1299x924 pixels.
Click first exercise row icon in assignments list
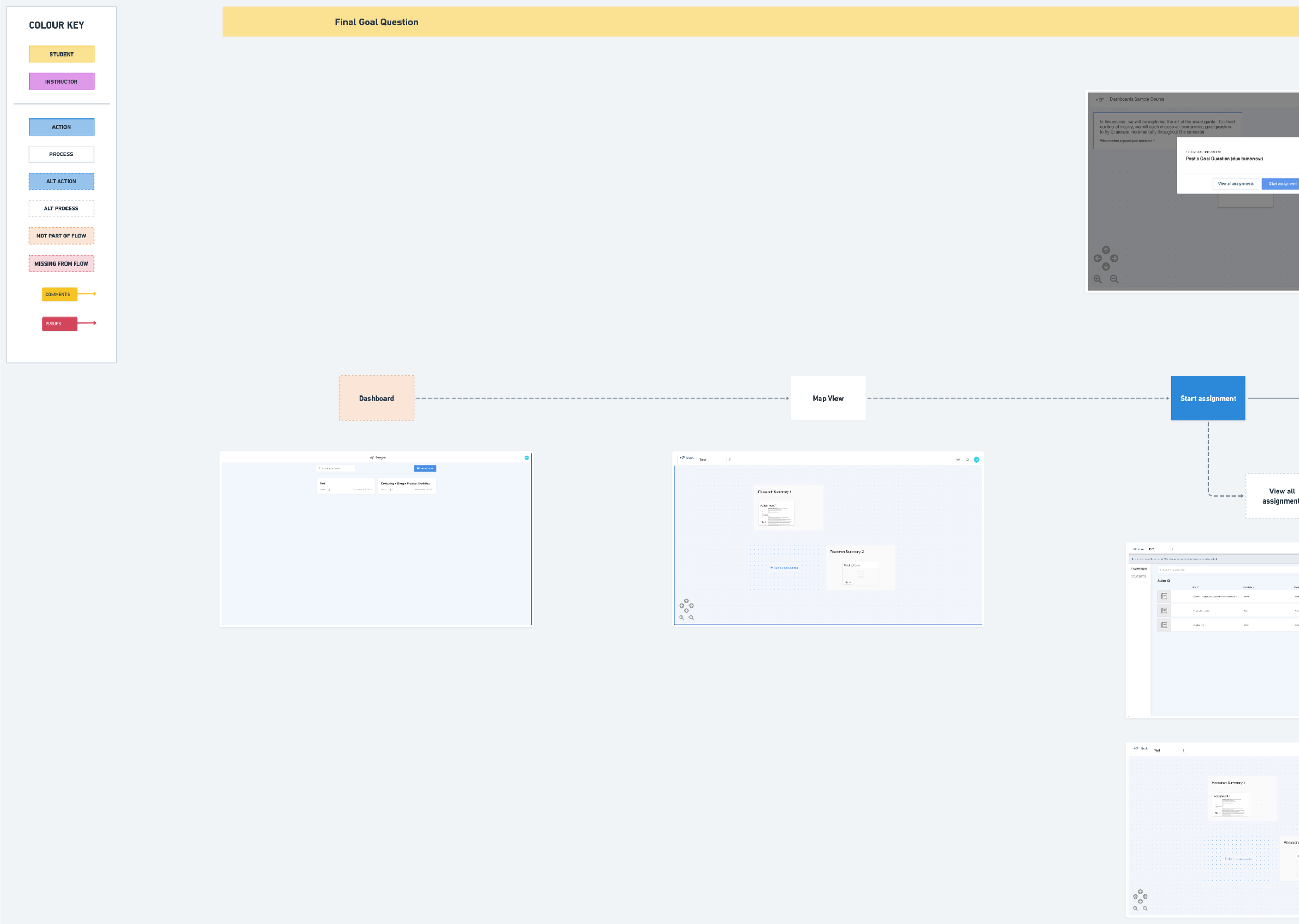pyautogui.click(x=1163, y=596)
